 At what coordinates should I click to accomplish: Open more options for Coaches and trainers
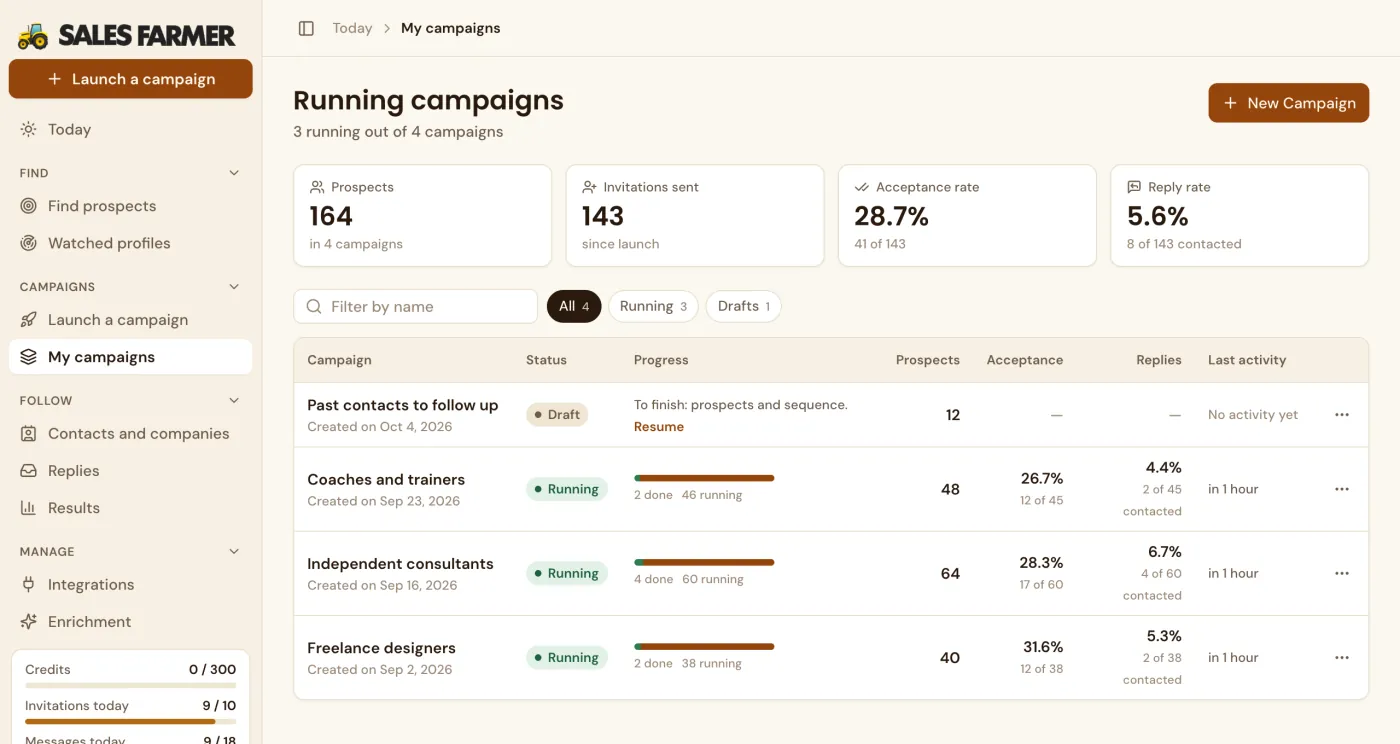[x=1342, y=489]
